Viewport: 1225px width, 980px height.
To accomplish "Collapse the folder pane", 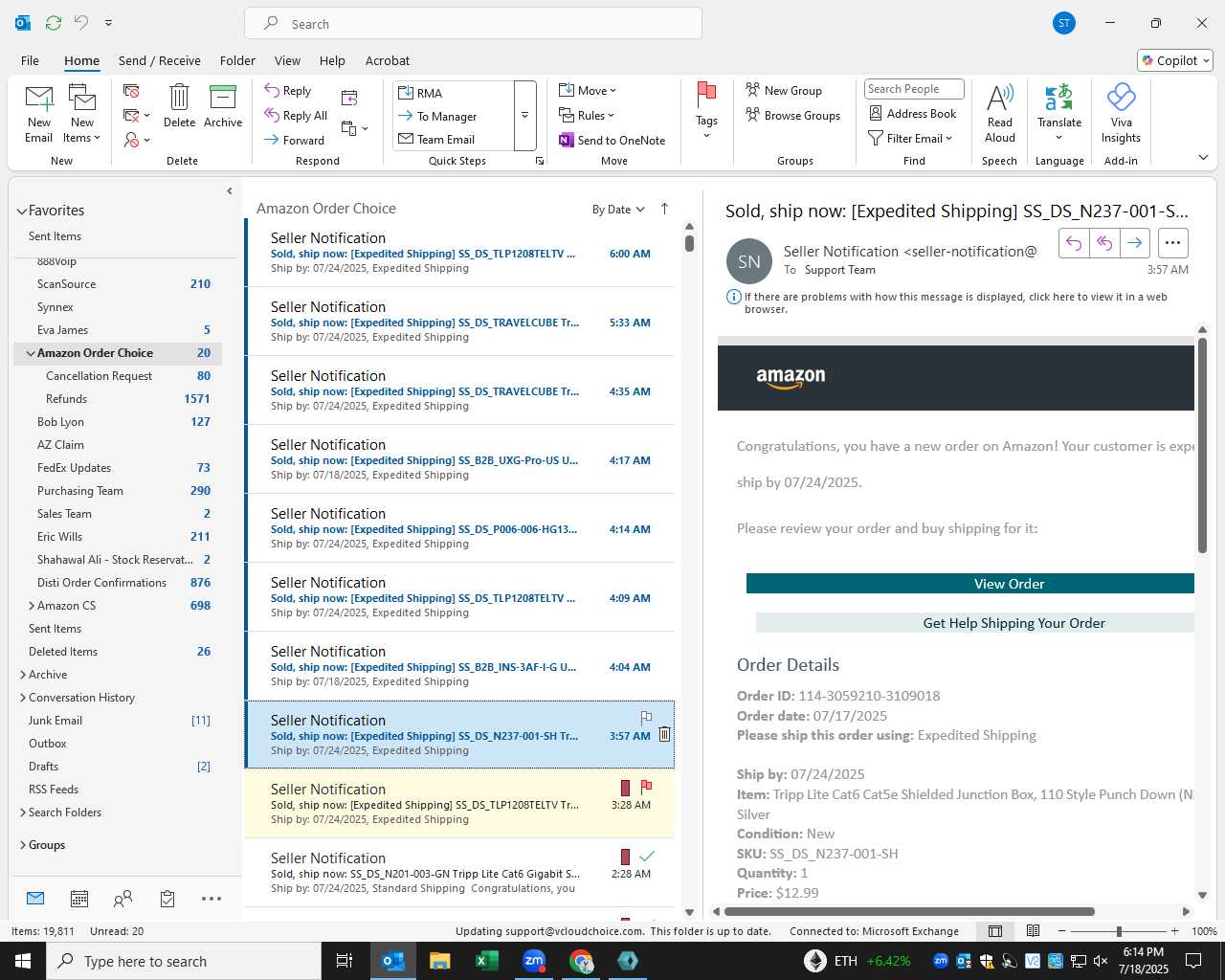I will point(230,191).
